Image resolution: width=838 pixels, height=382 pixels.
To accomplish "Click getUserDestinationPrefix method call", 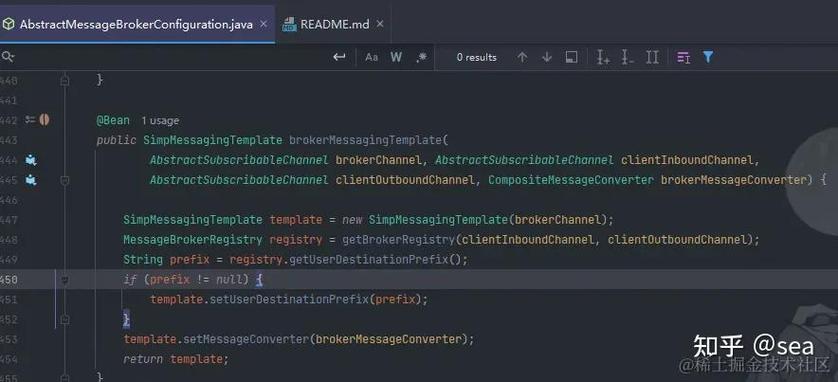I will (x=368, y=260).
